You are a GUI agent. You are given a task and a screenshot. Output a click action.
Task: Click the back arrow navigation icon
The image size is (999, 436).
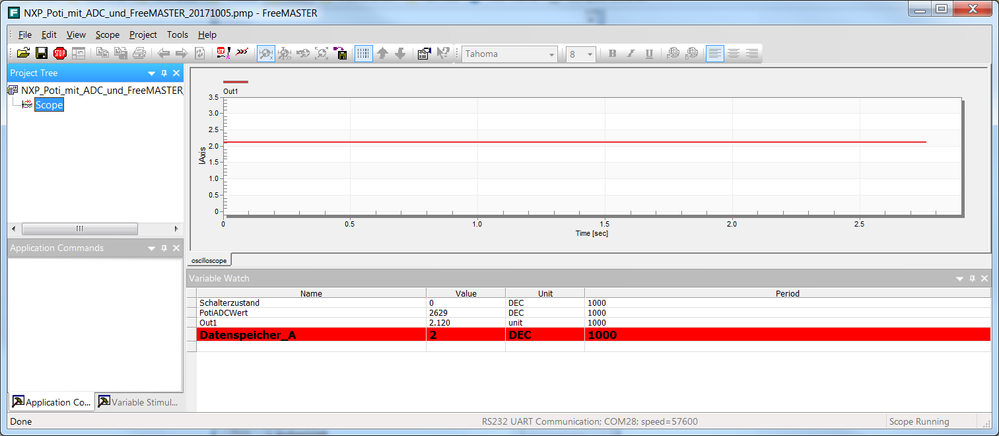pyautogui.click(x=163, y=54)
